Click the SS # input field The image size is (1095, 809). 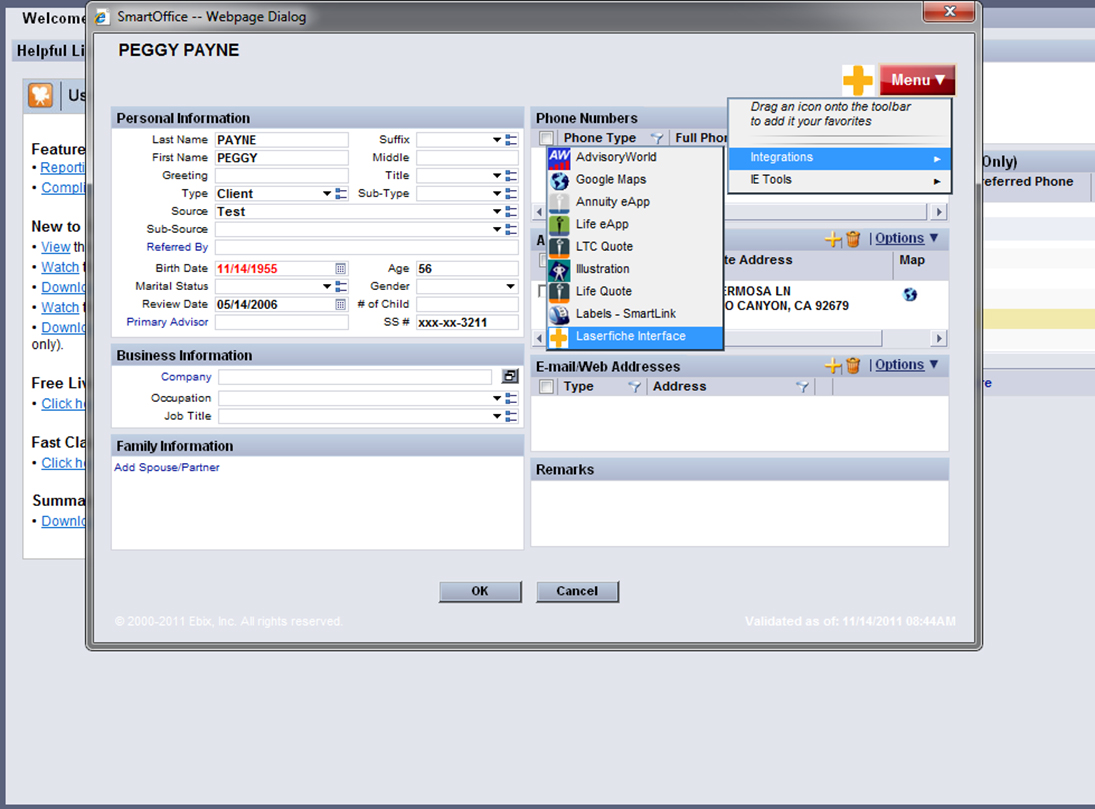point(467,323)
